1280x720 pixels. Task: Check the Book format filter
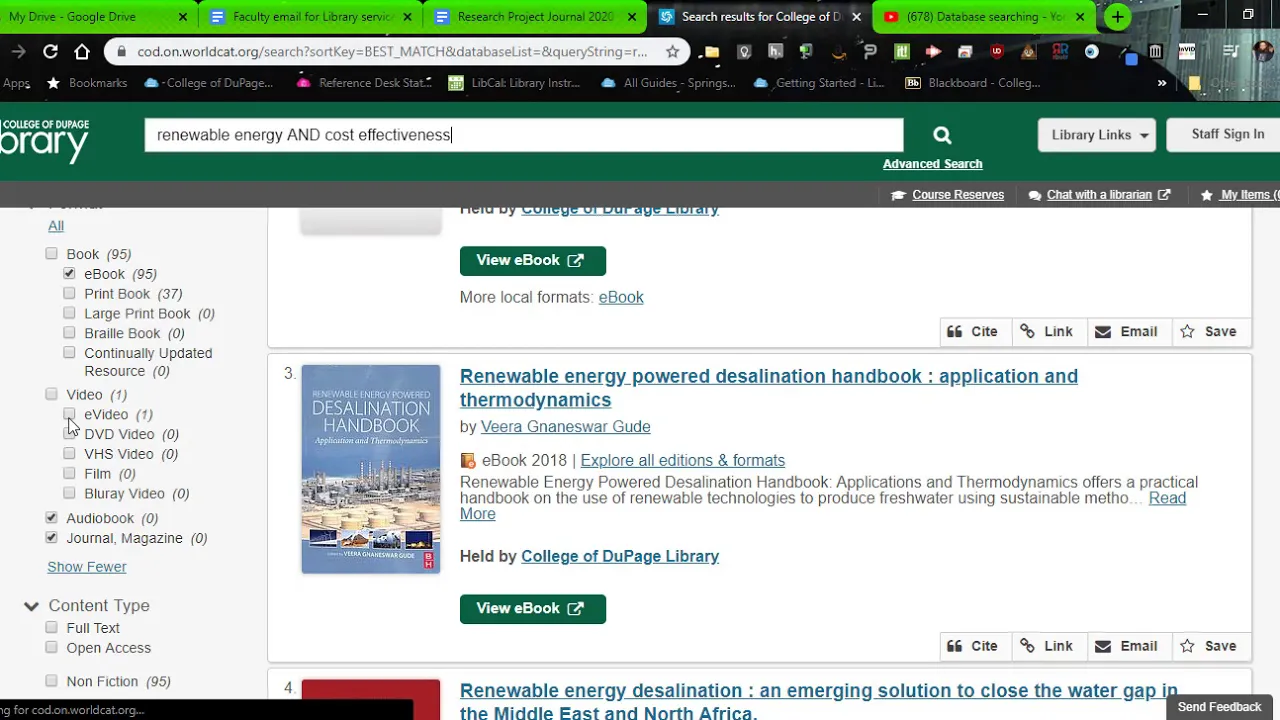coord(51,253)
